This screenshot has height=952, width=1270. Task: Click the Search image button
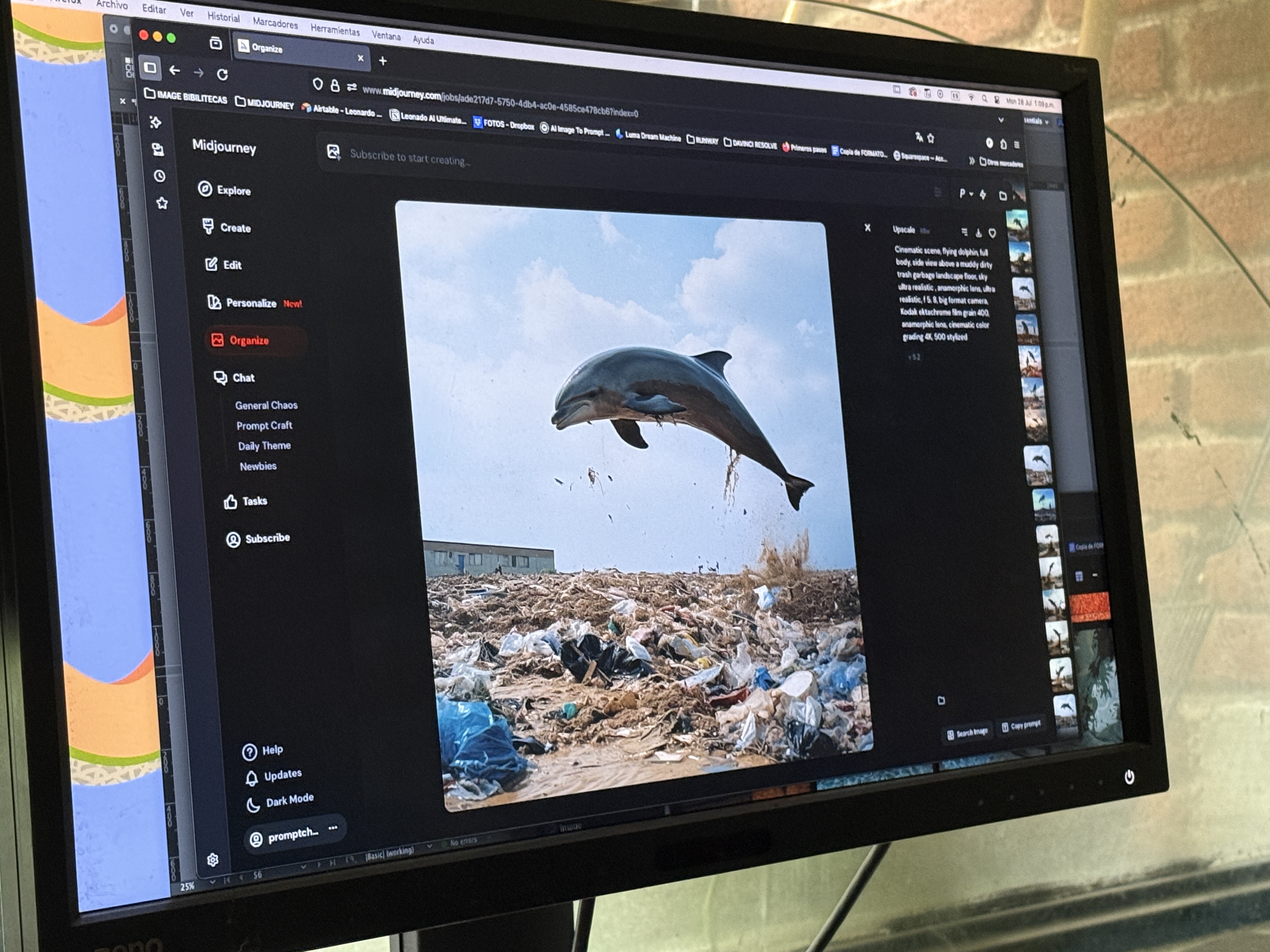pyautogui.click(x=967, y=733)
